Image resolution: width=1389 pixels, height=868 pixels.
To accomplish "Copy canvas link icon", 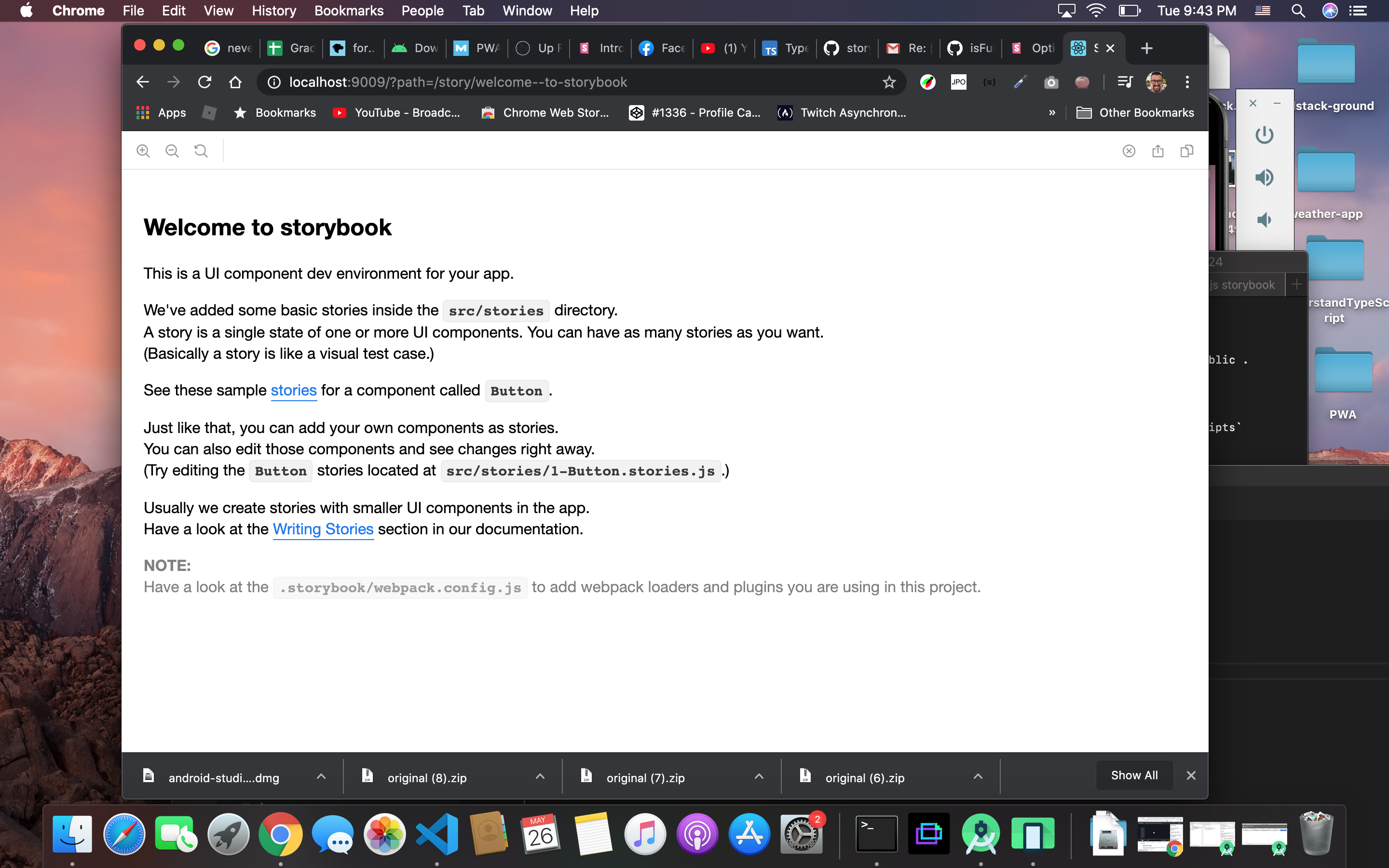I will pos(1186,151).
